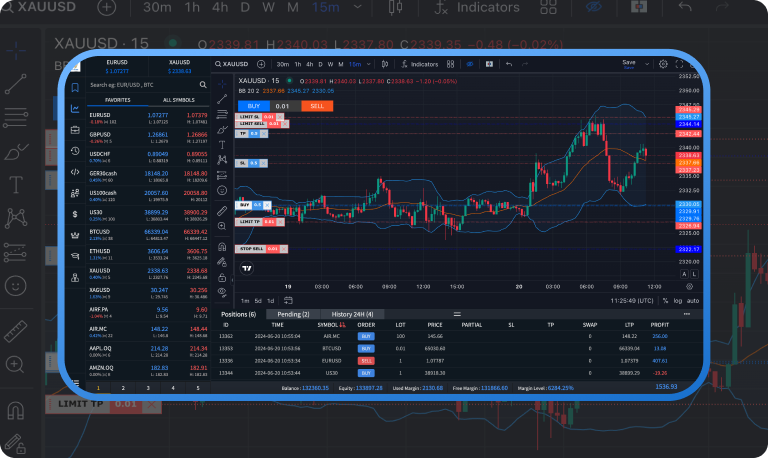Open the chart view icon in the left sidebar
The height and width of the screenshot is (458, 768).
coord(75,109)
